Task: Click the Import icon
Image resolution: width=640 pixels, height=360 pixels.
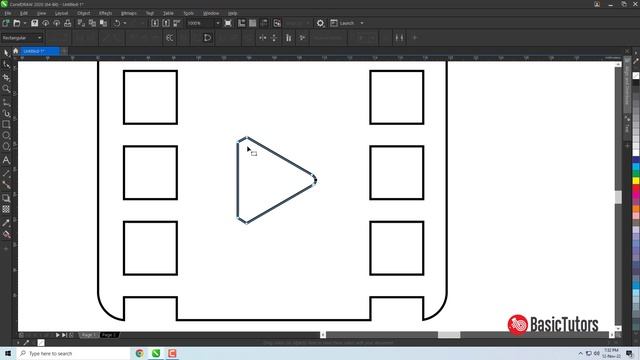Action: point(155,23)
